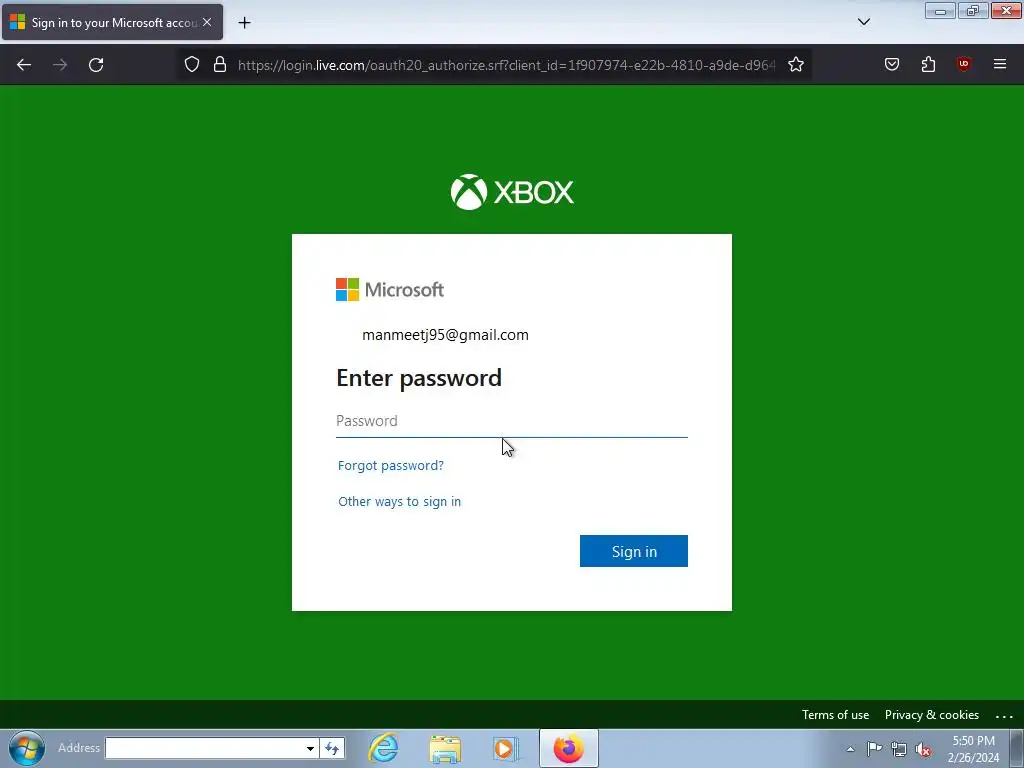Click the manmeetj95@gmail.com account text
The image size is (1024, 768).
445,335
